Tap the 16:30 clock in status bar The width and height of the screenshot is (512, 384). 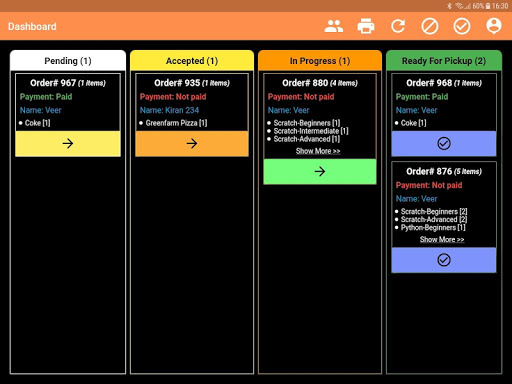coord(500,6)
